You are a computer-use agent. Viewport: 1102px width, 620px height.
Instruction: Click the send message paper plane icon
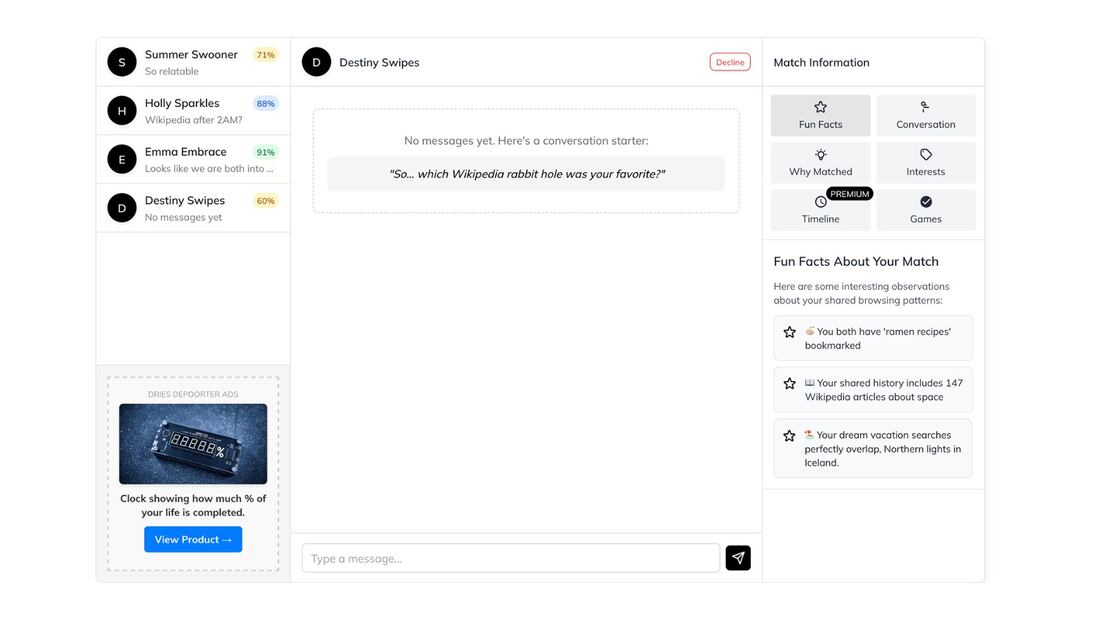[738, 558]
